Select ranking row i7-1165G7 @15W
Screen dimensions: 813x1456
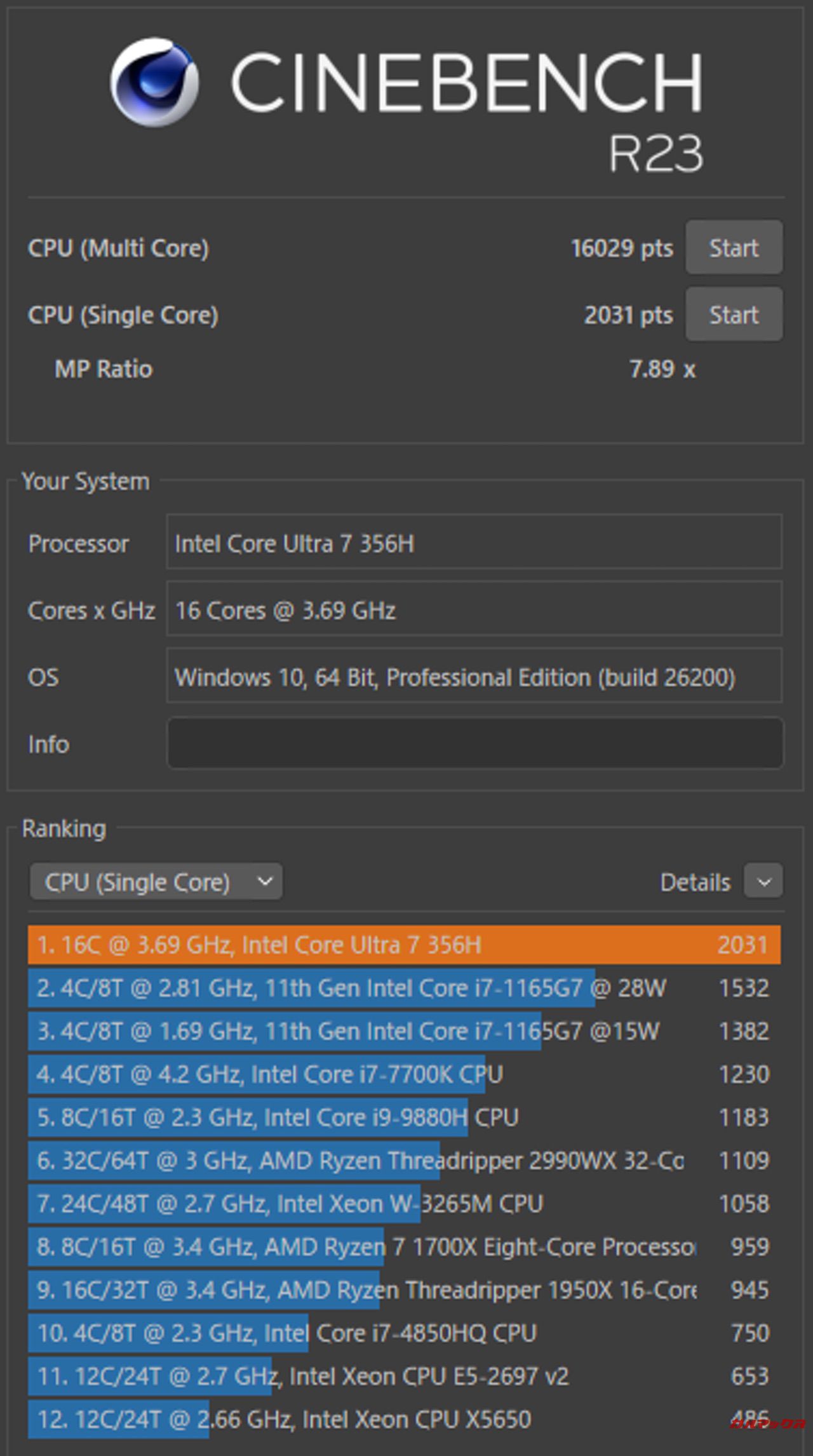pos(404,1031)
